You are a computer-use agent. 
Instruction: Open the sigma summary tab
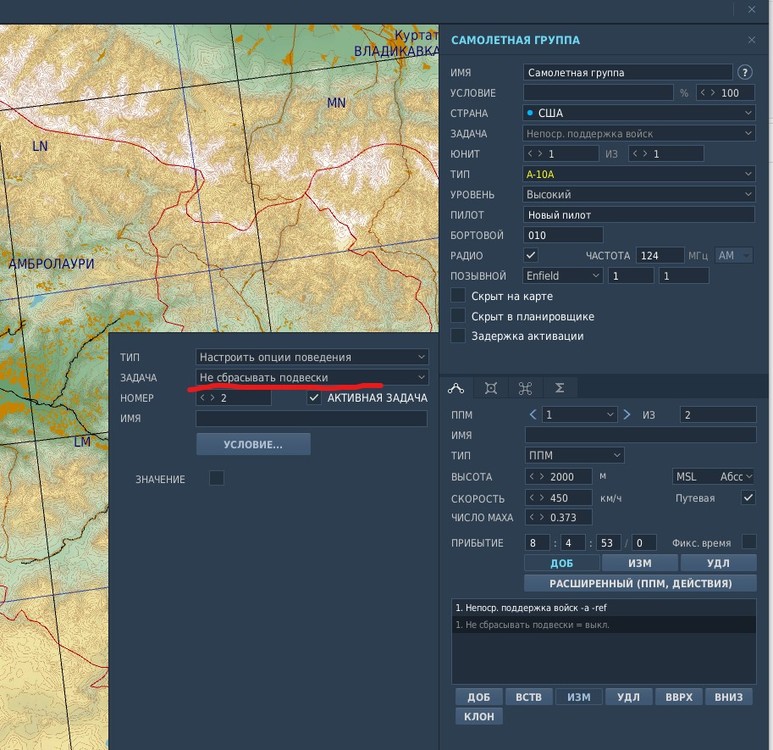tap(560, 388)
